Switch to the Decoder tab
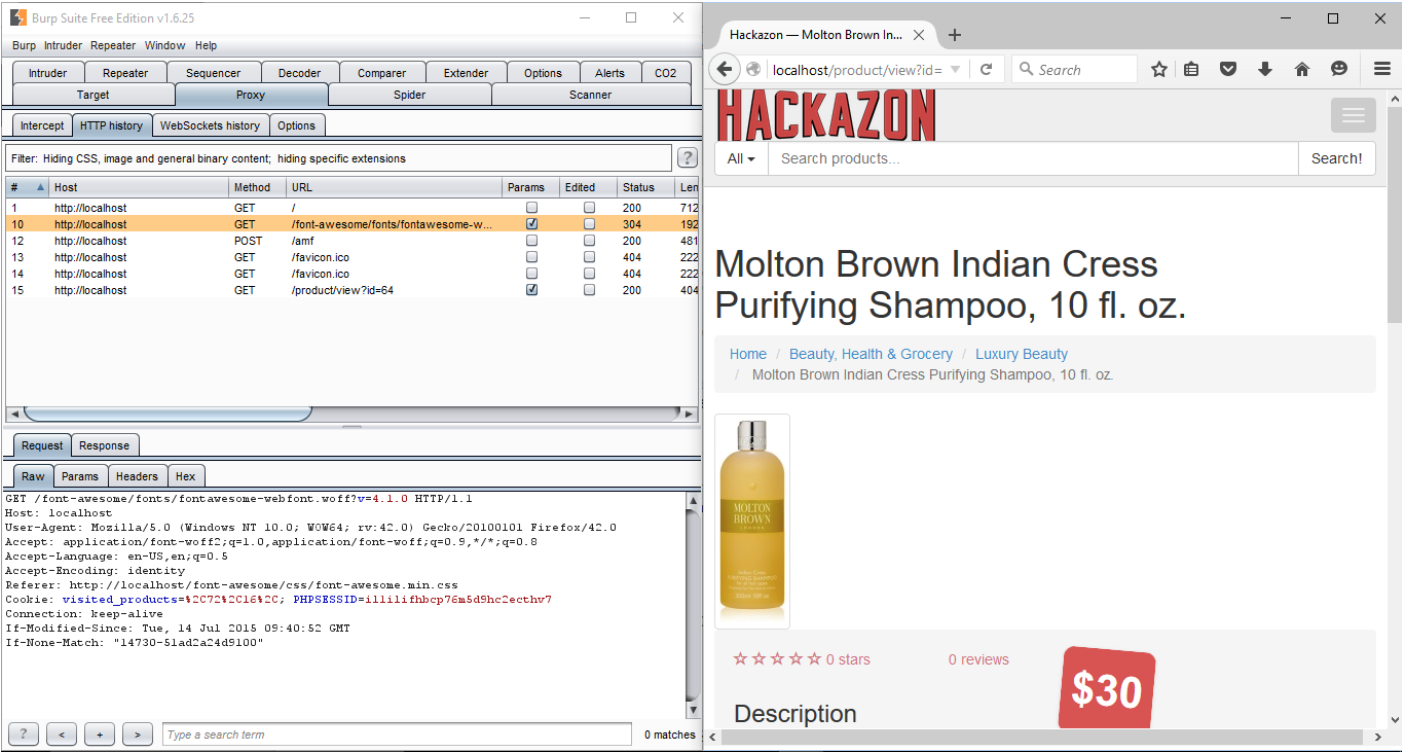1402x756 pixels. pos(299,73)
